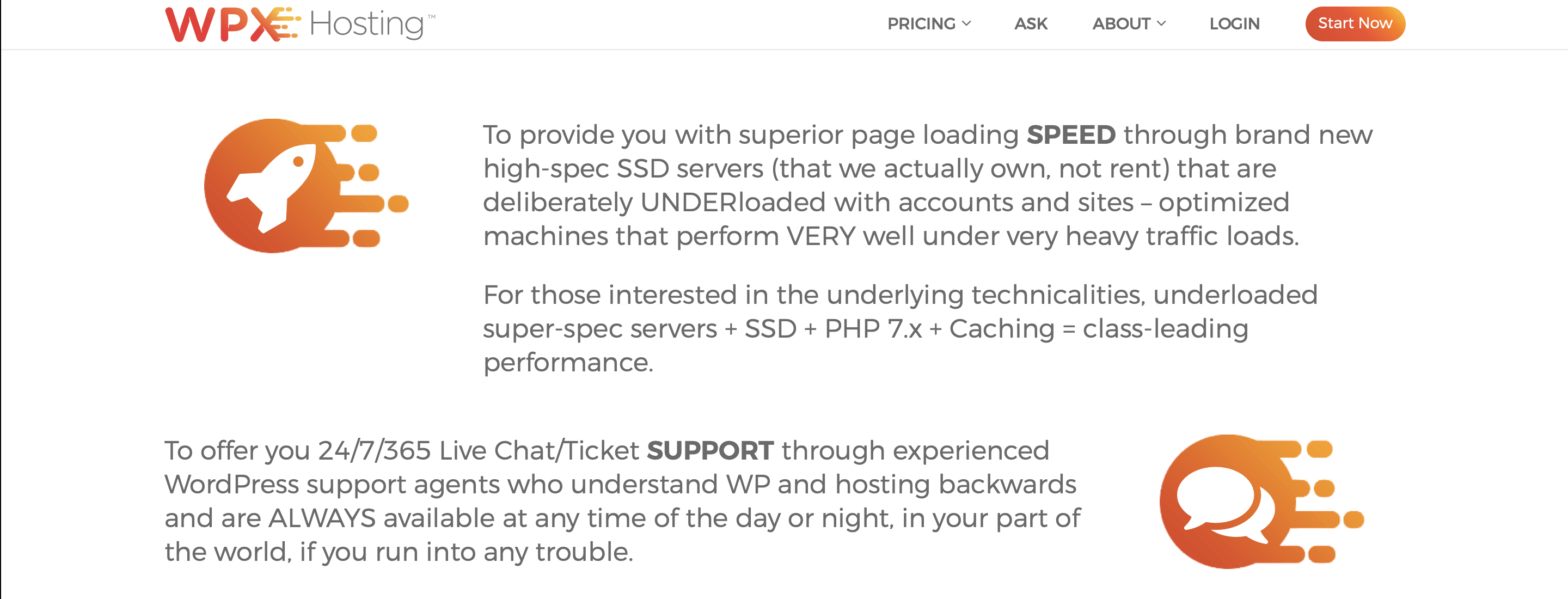
Task: Open the ABOUT menu item
Action: point(1129,24)
